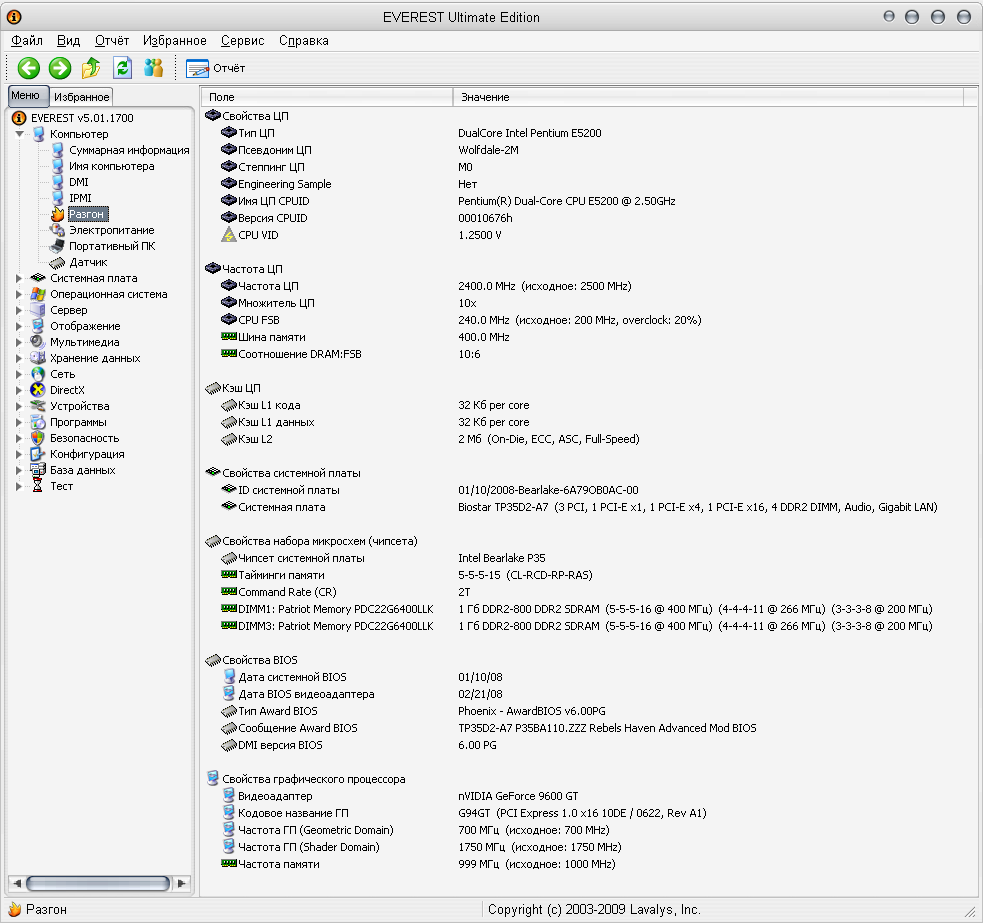Click the EVEREST v5.01.1700 info icon
This screenshot has height=923, width=983.
pos(20,118)
